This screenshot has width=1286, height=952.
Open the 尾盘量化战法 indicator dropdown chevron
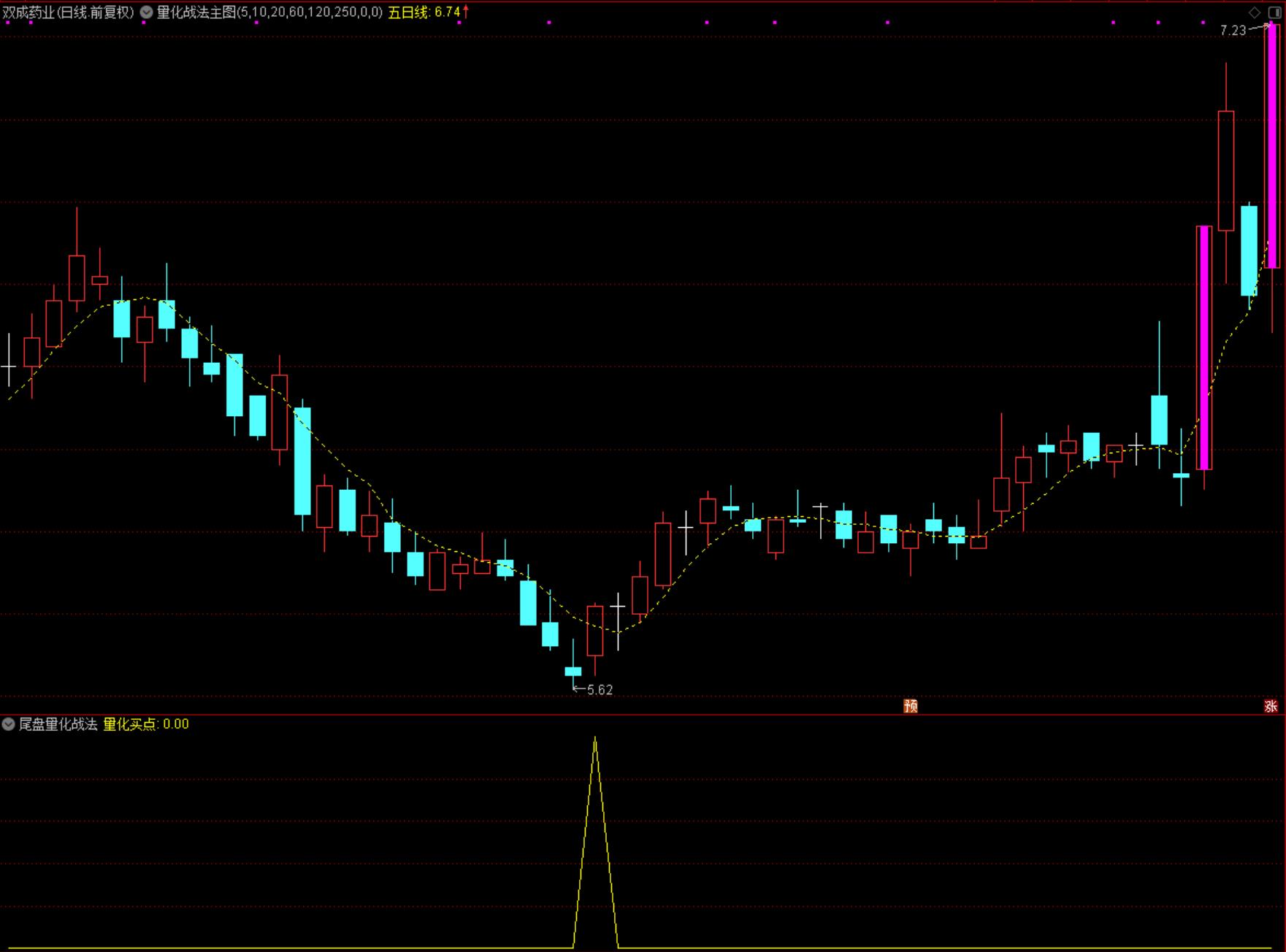[9, 724]
